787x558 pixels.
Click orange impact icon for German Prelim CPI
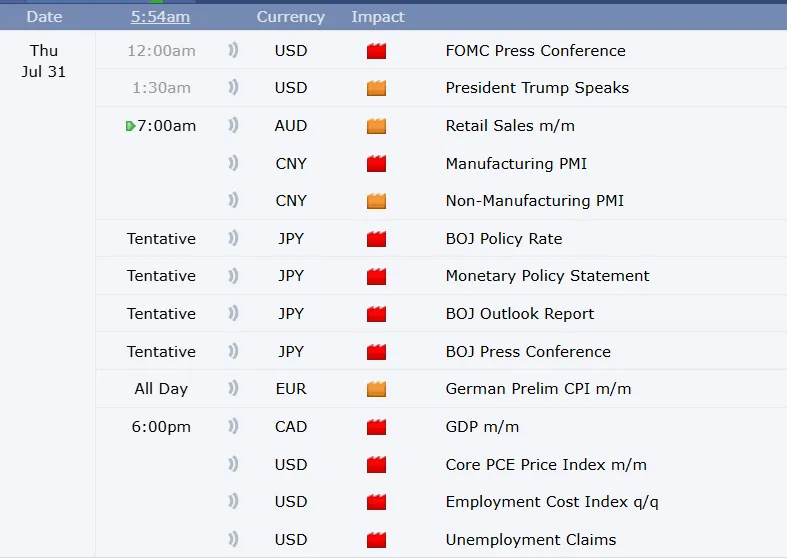[376, 389]
